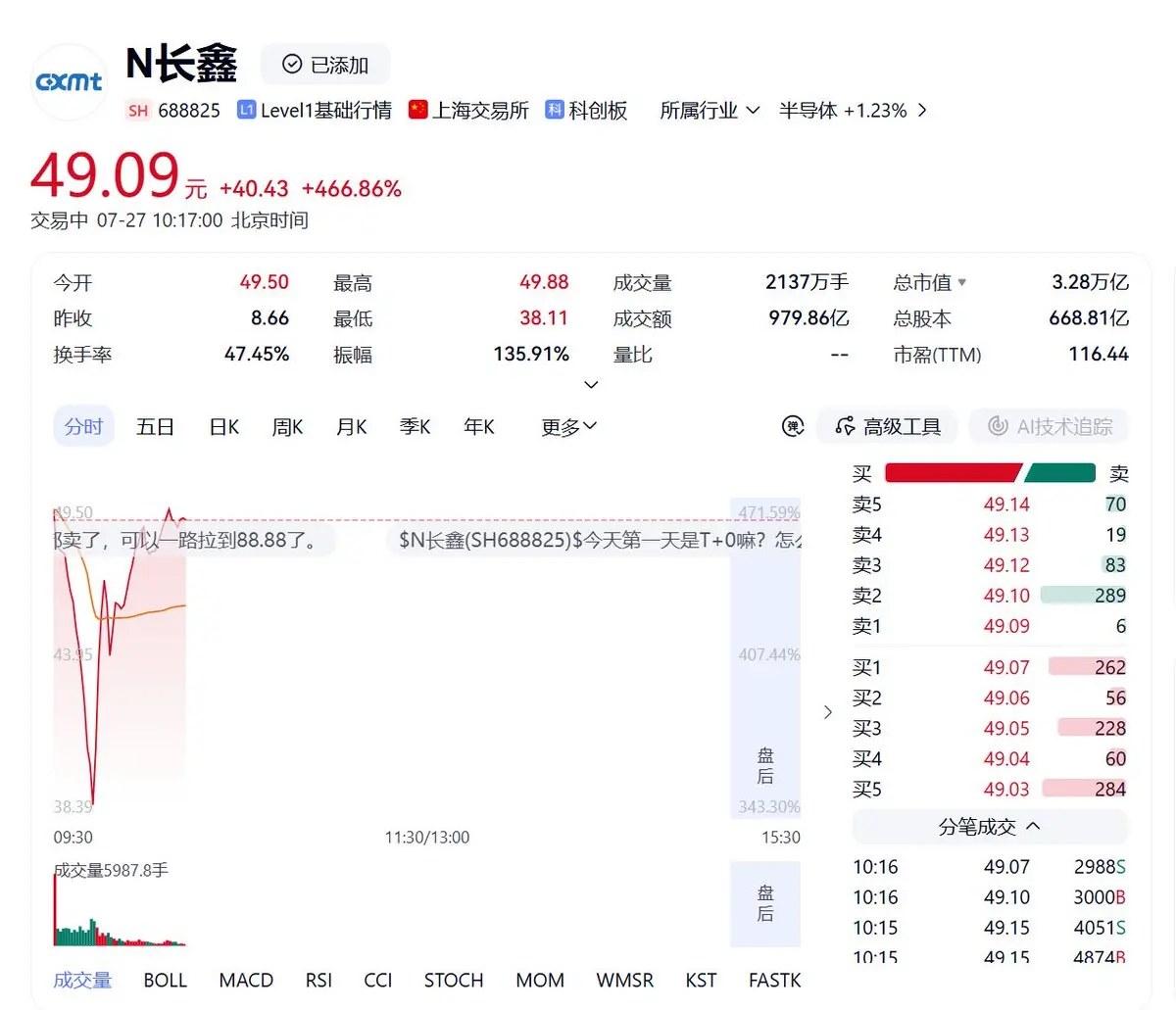Collapse the order book side panel arrow
The height and width of the screenshot is (1010, 1176).
pyautogui.click(x=828, y=712)
